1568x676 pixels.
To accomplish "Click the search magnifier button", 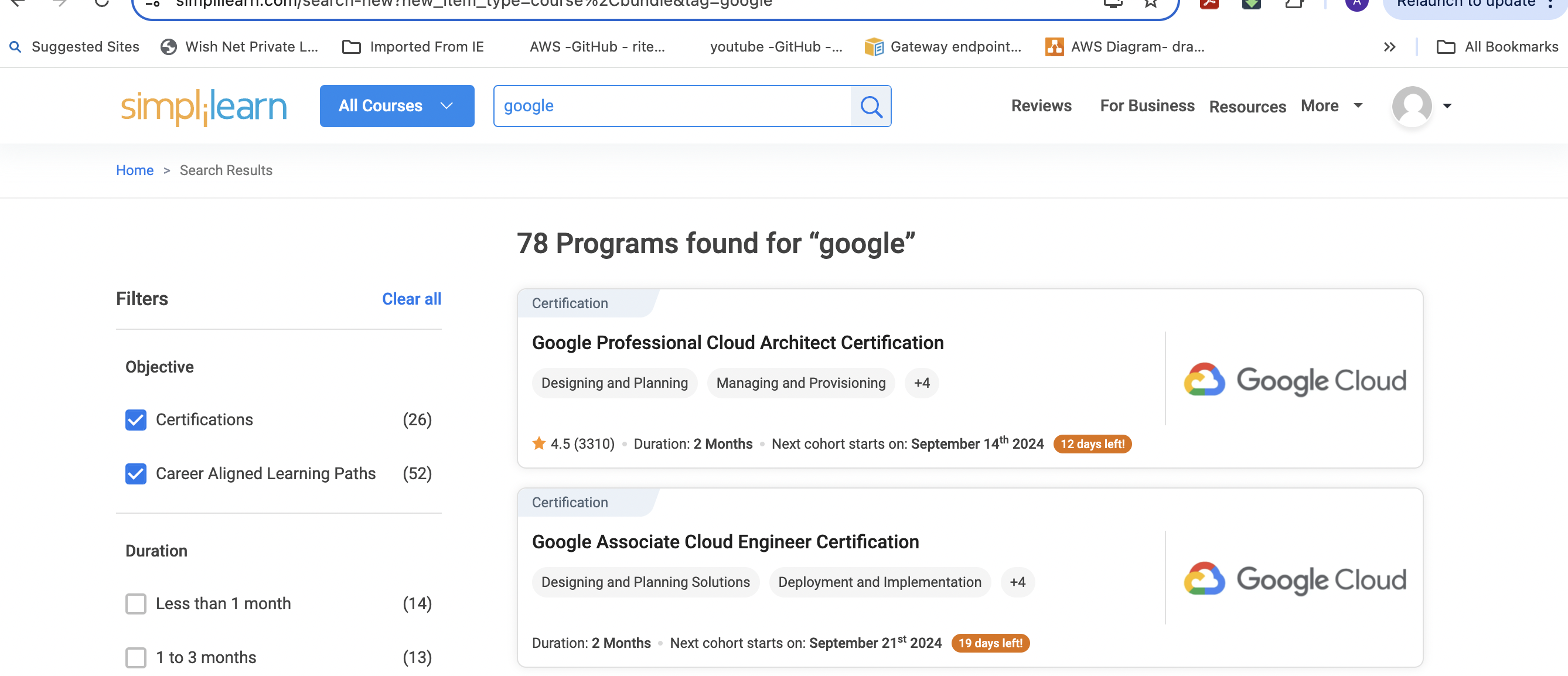I will pyautogui.click(x=871, y=107).
